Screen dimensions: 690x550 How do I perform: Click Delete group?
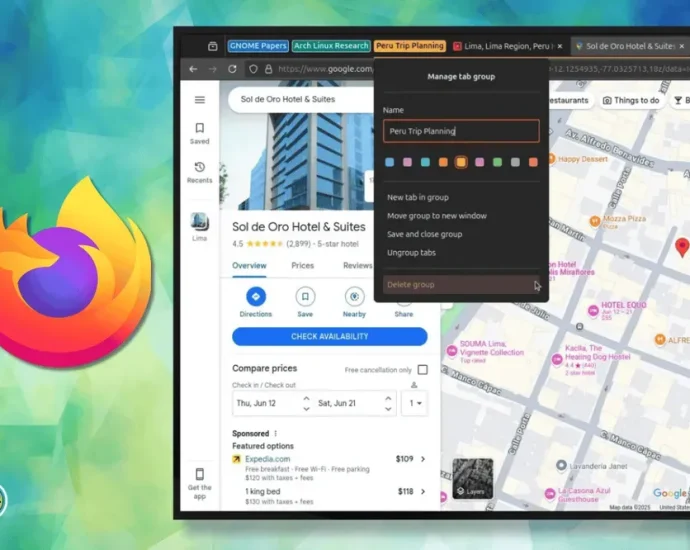click(461, 285)
